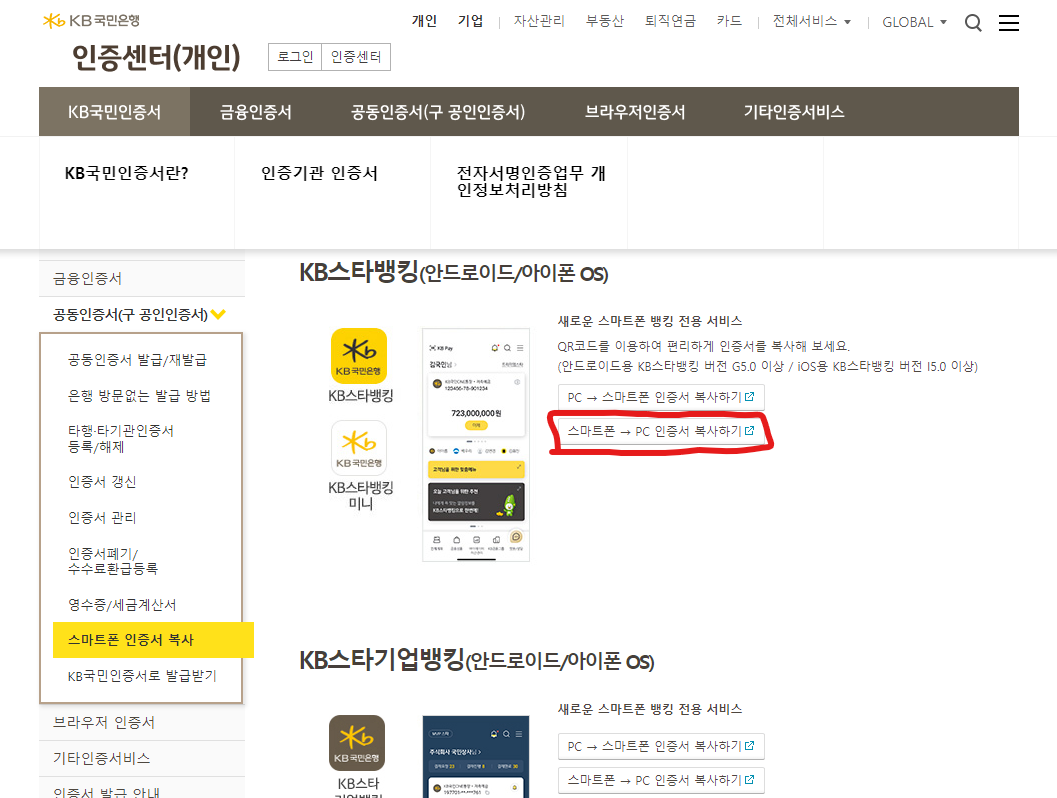Screen dimensions: 1057x798
Task: Open 공동인증서 발급/재발급 sidebar item
Action: click(x=137, y=360)
